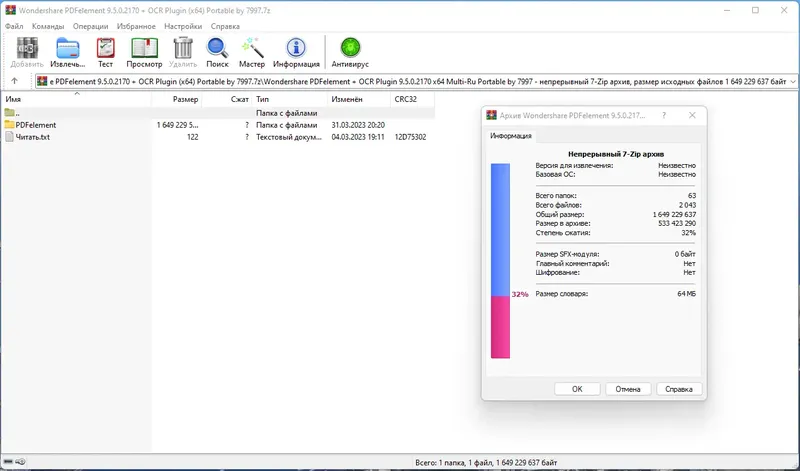Open the Настройки menu
800x471 pixels.
(x=183, y=26)
